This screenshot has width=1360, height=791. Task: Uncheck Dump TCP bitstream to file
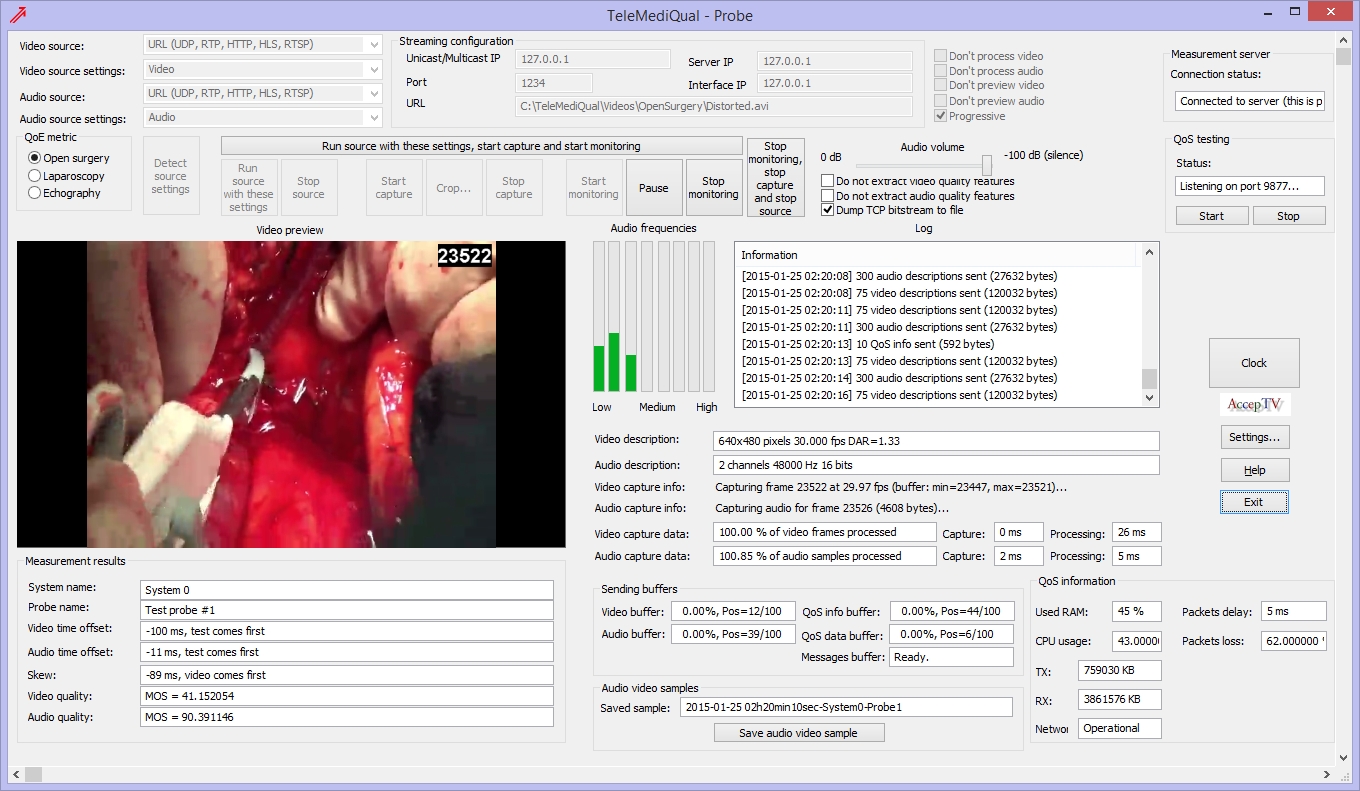[827, 210]
